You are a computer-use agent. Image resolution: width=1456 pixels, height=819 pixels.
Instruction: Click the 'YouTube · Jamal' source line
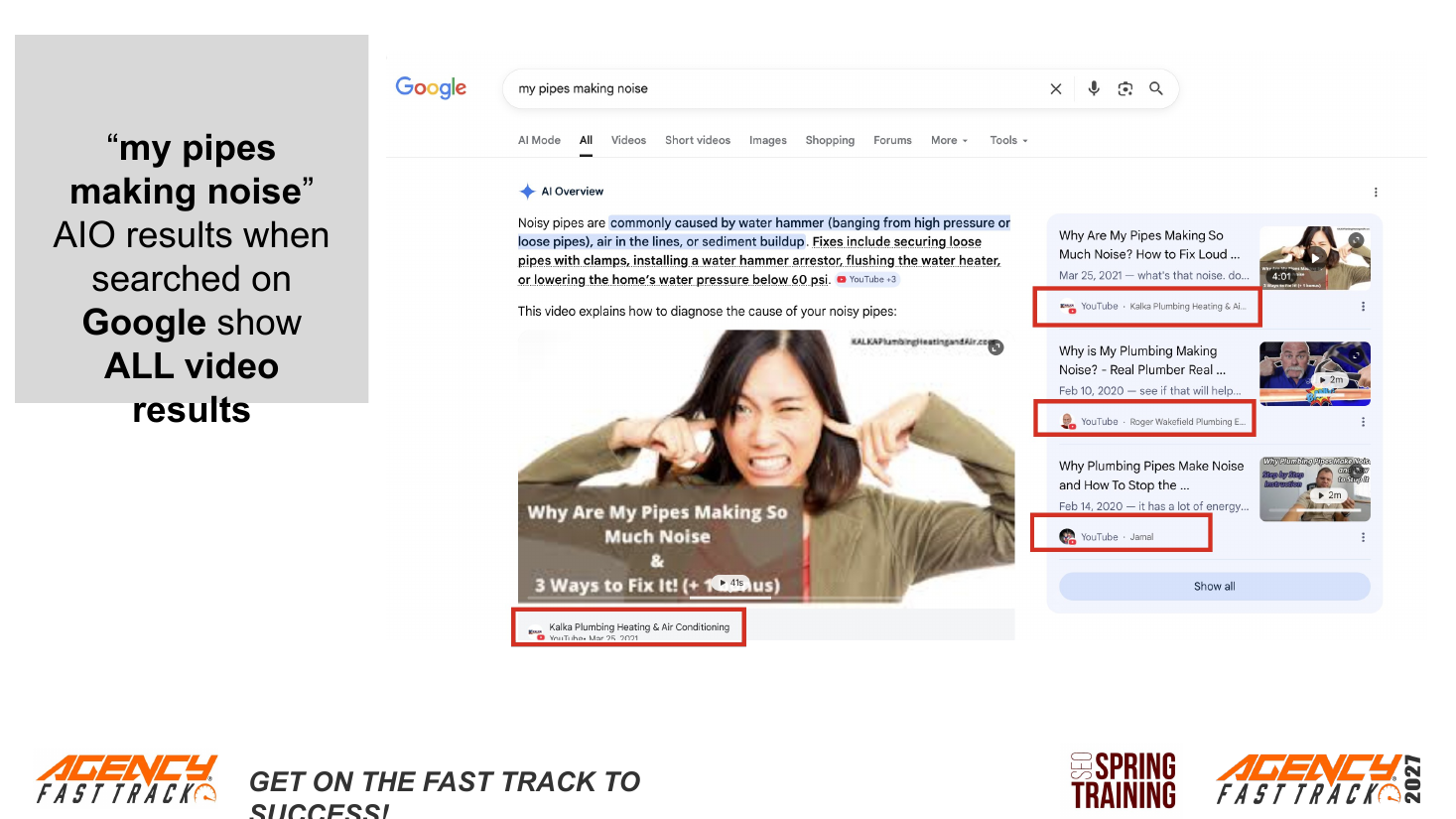[1107, 537]
